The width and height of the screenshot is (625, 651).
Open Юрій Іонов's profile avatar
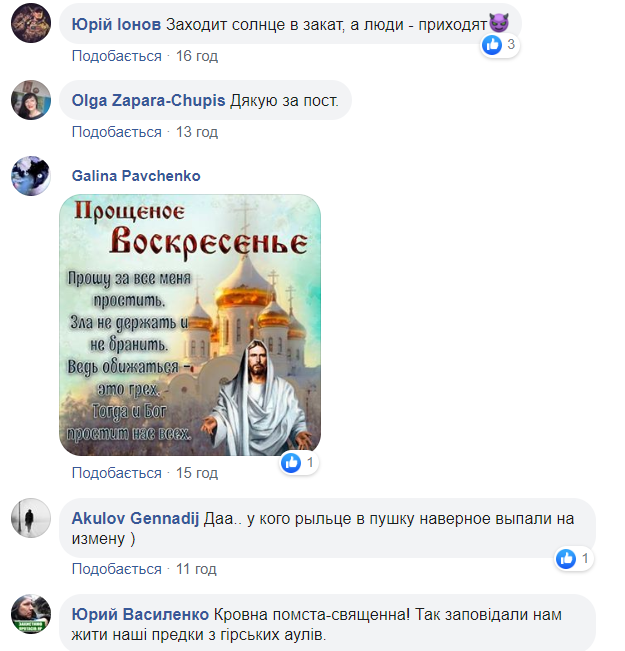coord(31,23)
